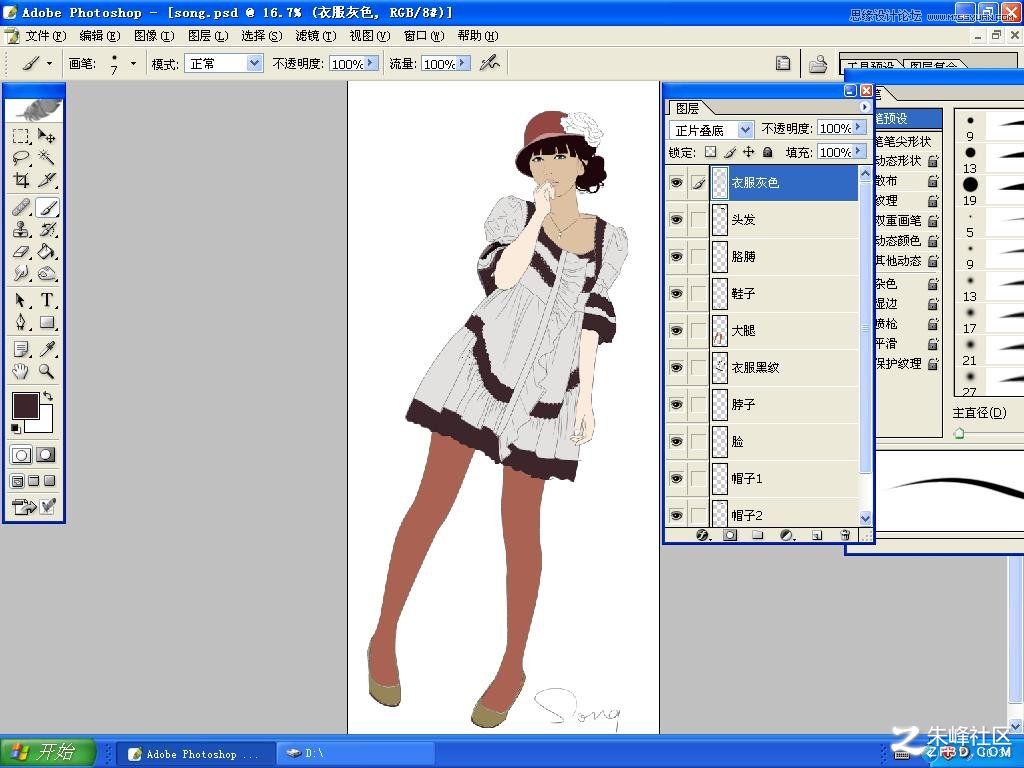Hide the 胳膊 layer
The height and width of the screenshot is (768, 1024).
pos(677,257)
